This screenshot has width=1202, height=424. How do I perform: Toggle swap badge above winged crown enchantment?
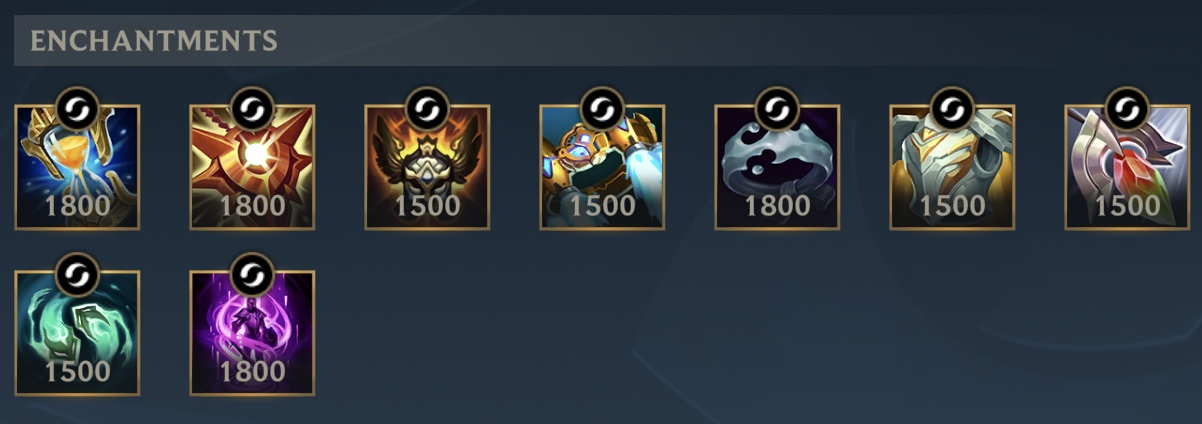click(x=427, y=108)
